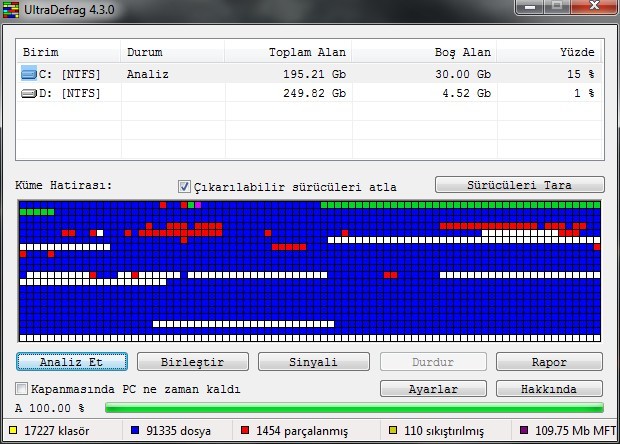This screenshot has height=444, width=620.
Task: Start analysis with 'Analiz Et' button
Action: (72, 361)
